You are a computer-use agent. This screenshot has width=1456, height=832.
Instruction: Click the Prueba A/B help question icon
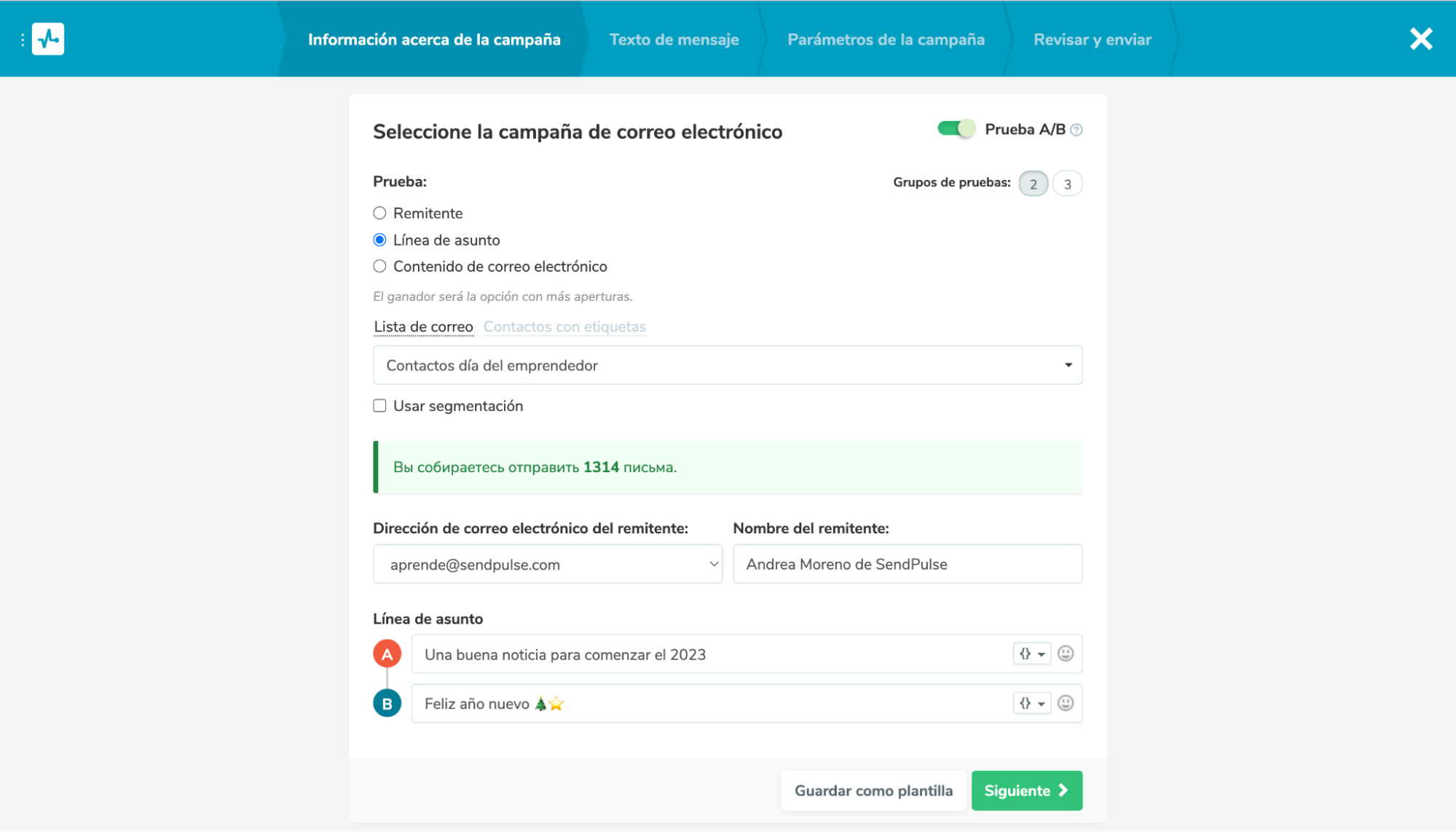click(1077, 130)
